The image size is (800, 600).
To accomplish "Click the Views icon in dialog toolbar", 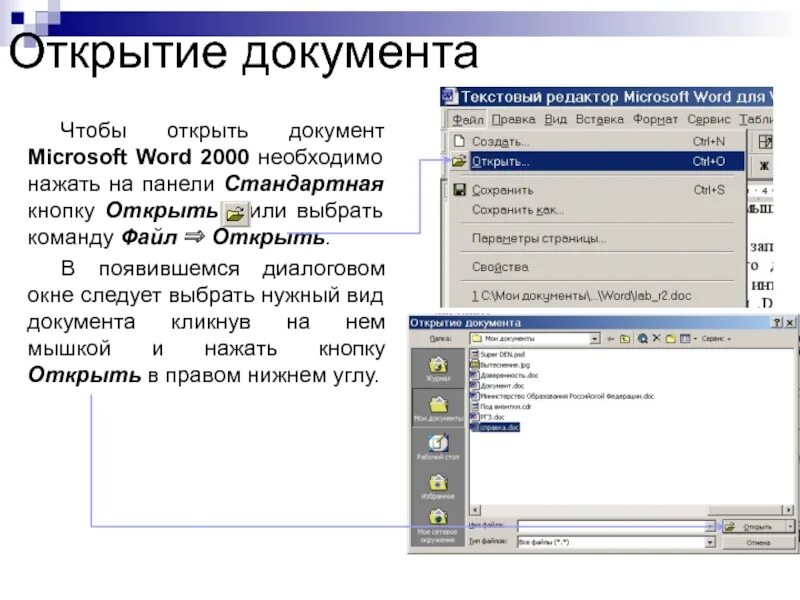I will (685, 339).
